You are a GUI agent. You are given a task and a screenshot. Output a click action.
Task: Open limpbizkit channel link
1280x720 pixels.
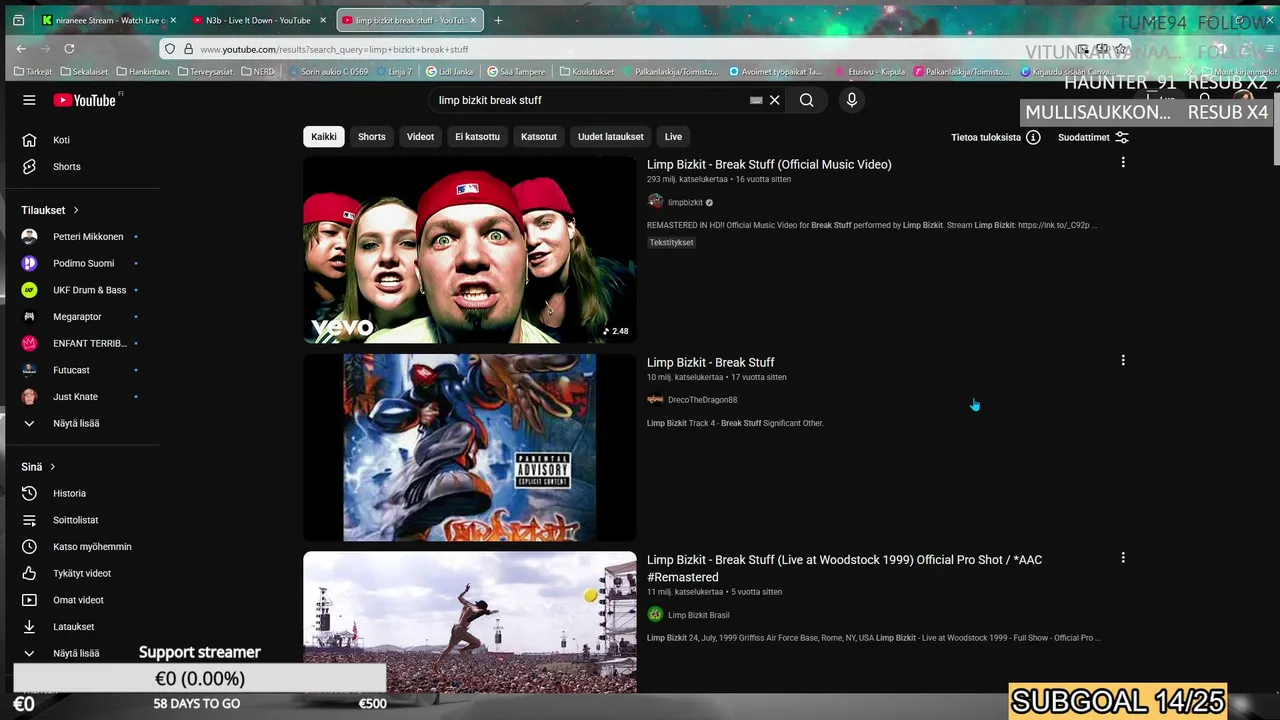pos(685,202)
